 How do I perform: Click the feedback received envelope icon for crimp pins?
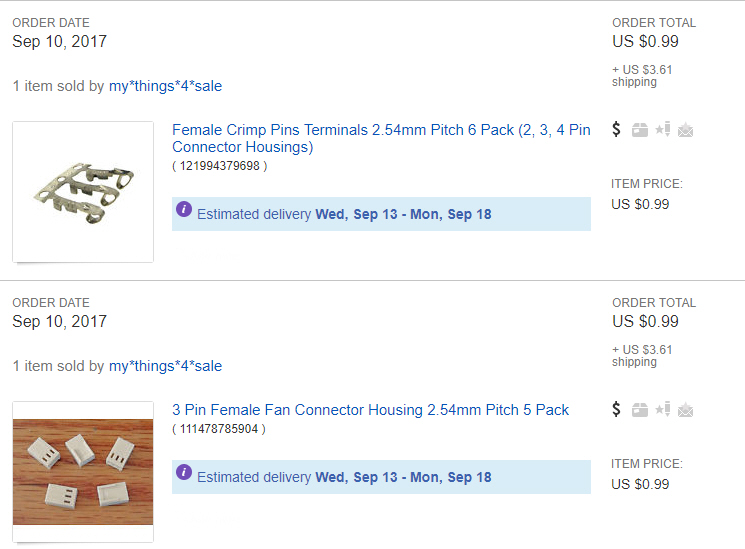point(685,130)
